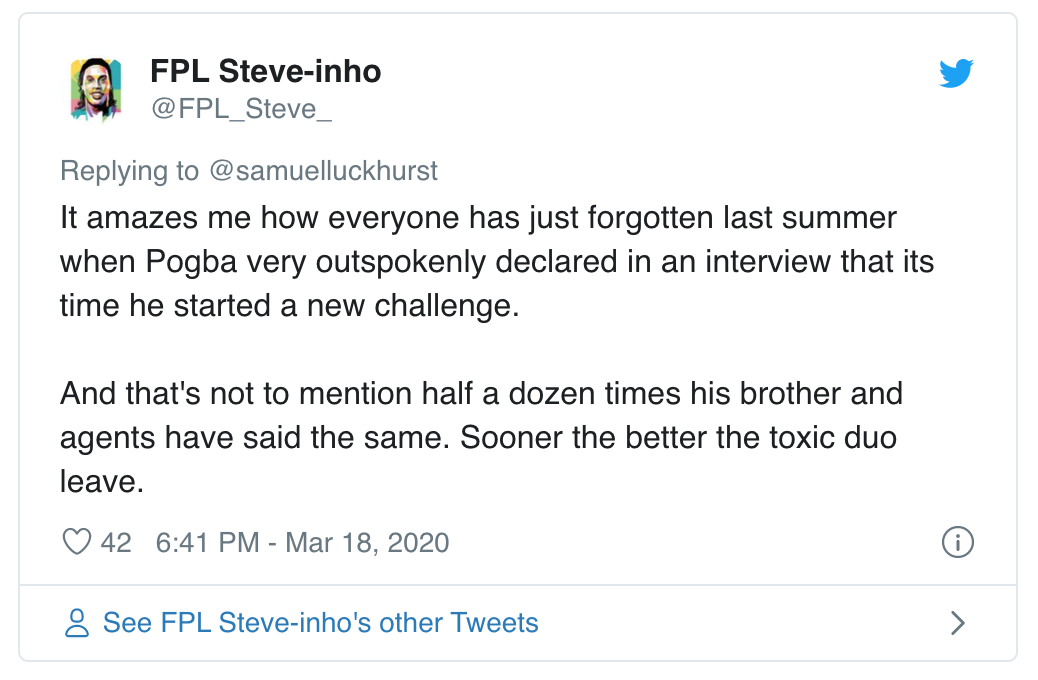Open the information icon next to the tweet

click(x=958, y=541)
